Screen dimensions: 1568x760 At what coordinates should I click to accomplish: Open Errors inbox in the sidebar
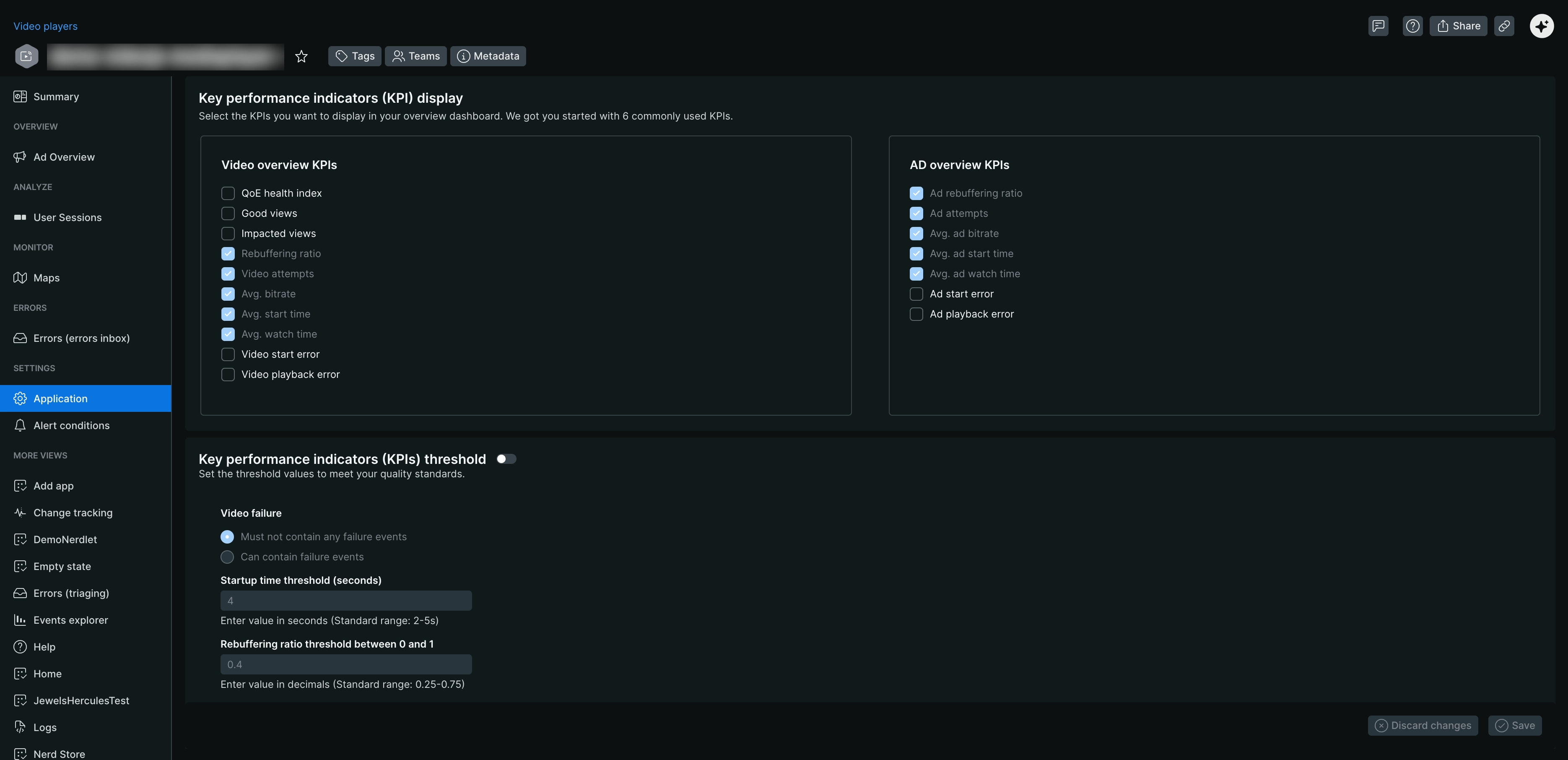point(81,338)
